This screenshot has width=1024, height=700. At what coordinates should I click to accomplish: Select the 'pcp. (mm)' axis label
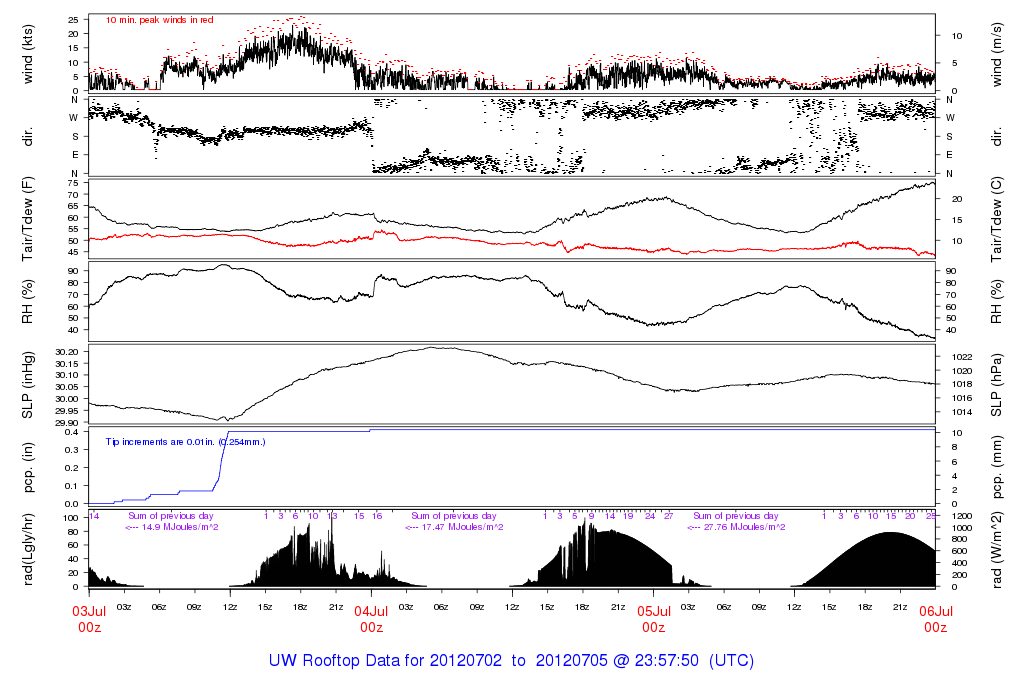(997, 468)
